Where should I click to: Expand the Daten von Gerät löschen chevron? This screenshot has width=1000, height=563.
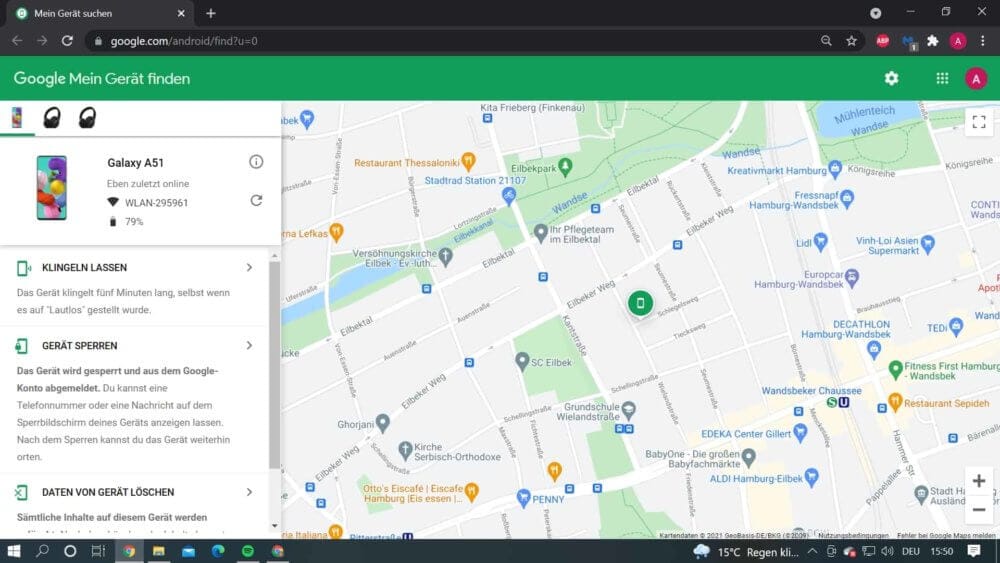249,492
